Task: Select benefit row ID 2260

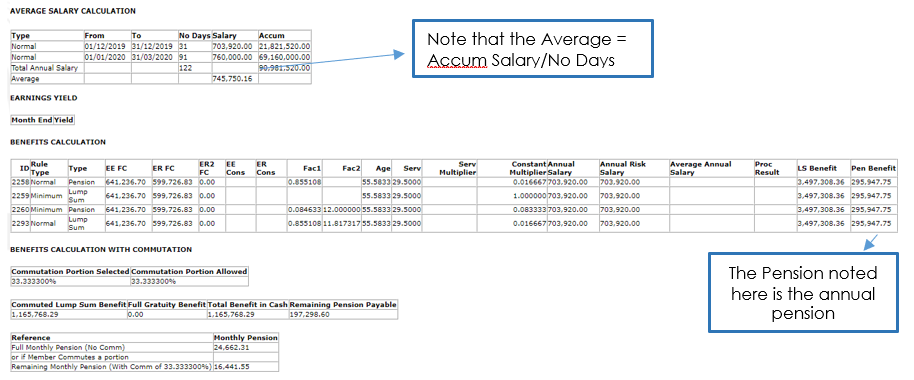Action: 20,210
